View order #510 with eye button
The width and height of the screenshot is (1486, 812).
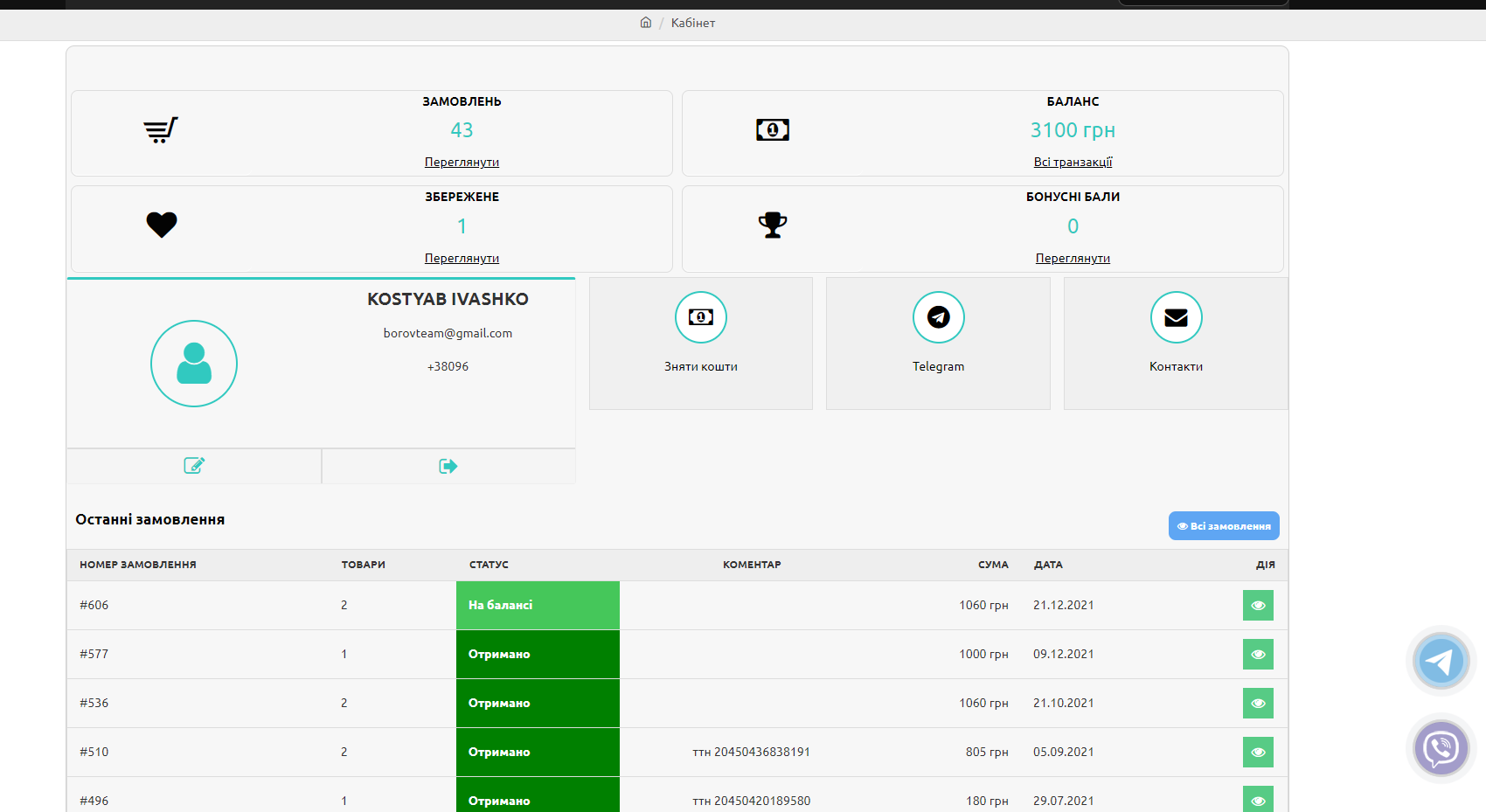coord(1258,752)
